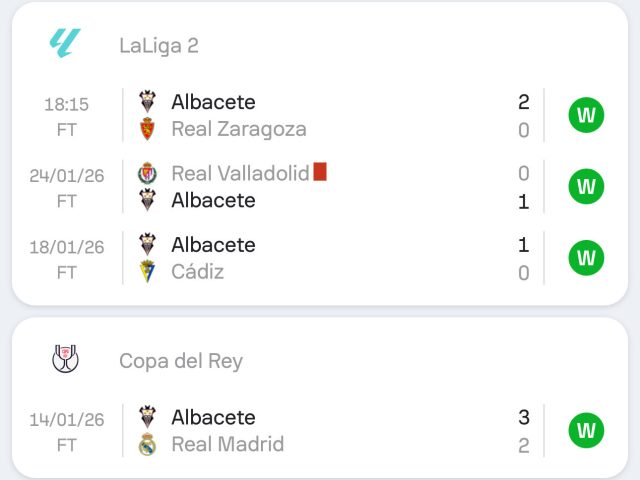Click the win badge for the Real Madrid match

(586, 431)
